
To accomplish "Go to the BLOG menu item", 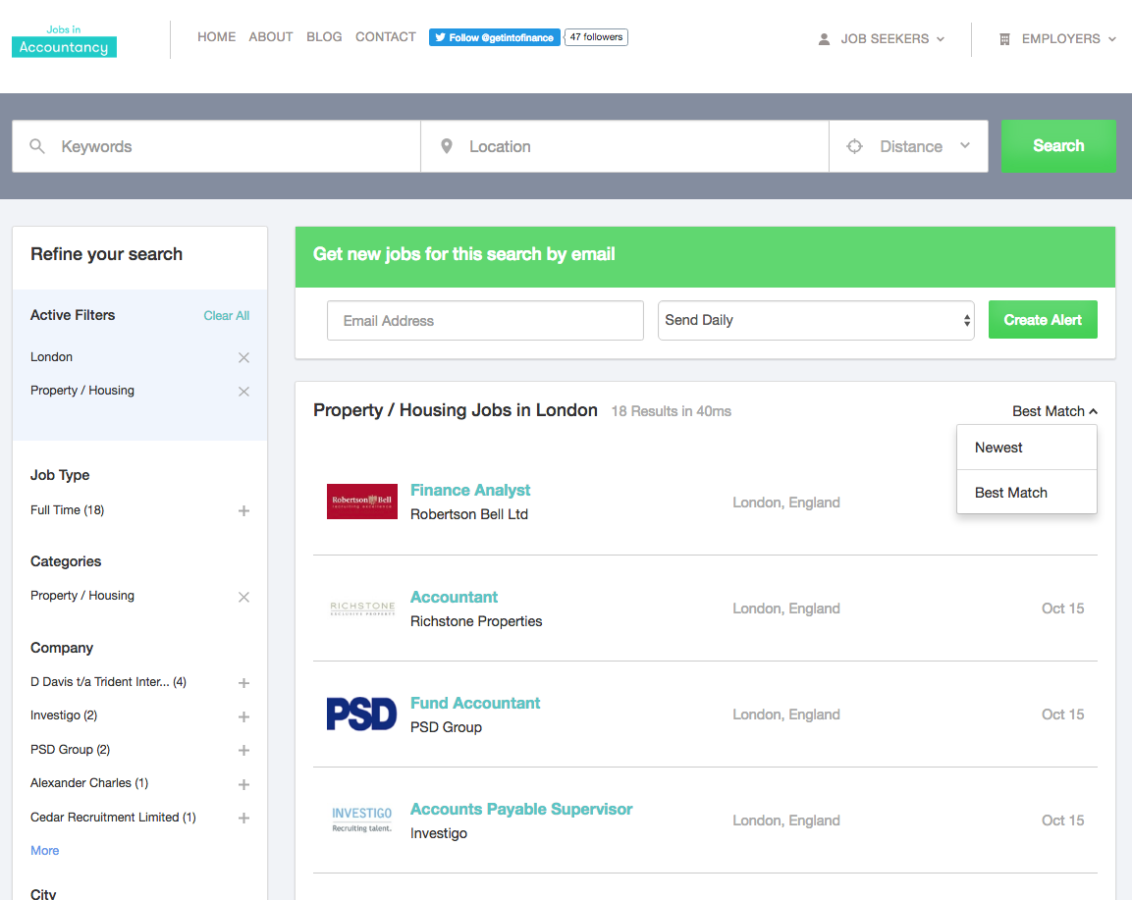I will (x=324, y=37).
